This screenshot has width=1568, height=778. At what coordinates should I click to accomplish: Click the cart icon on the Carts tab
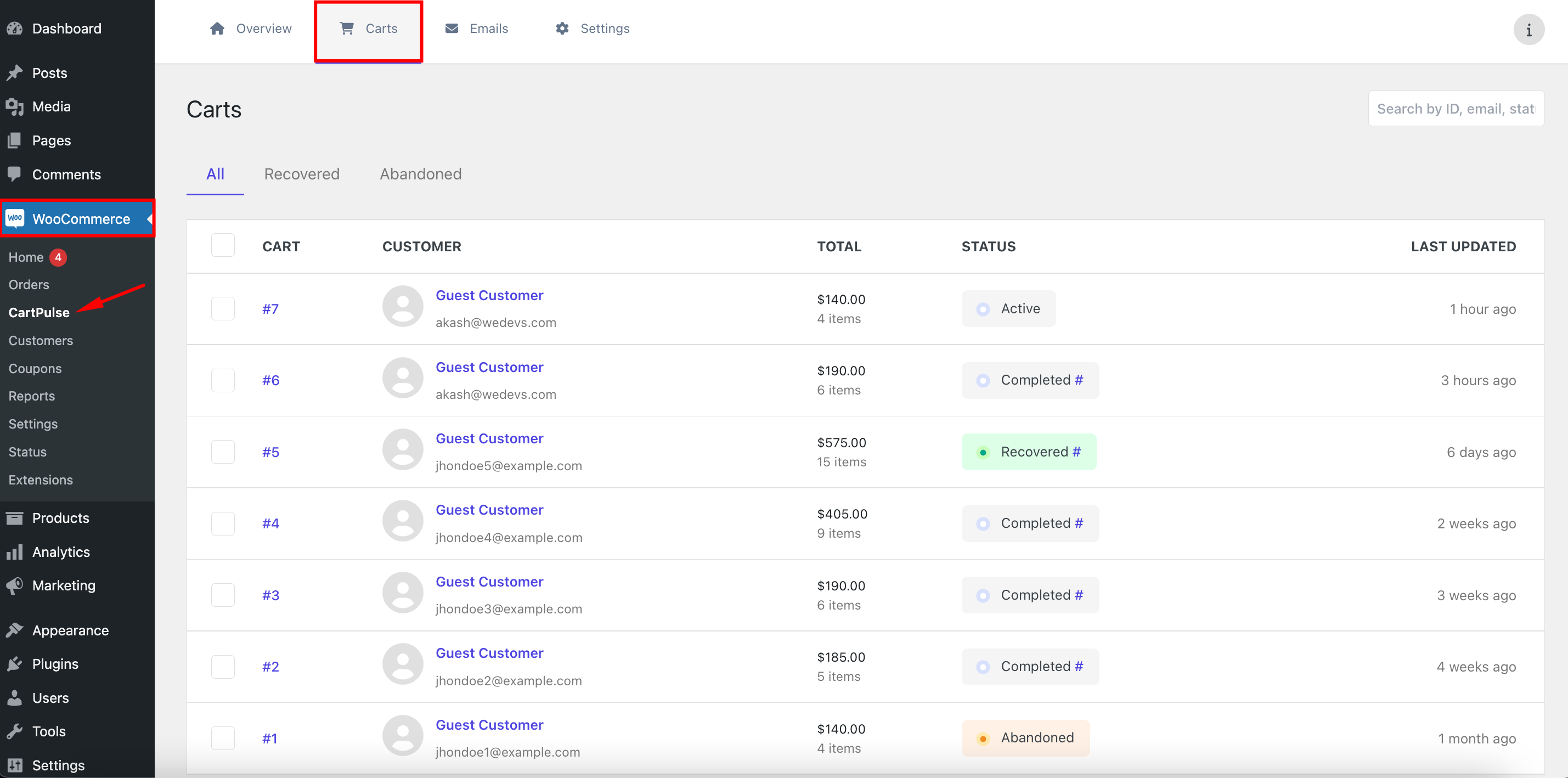(x=347, y=28)
